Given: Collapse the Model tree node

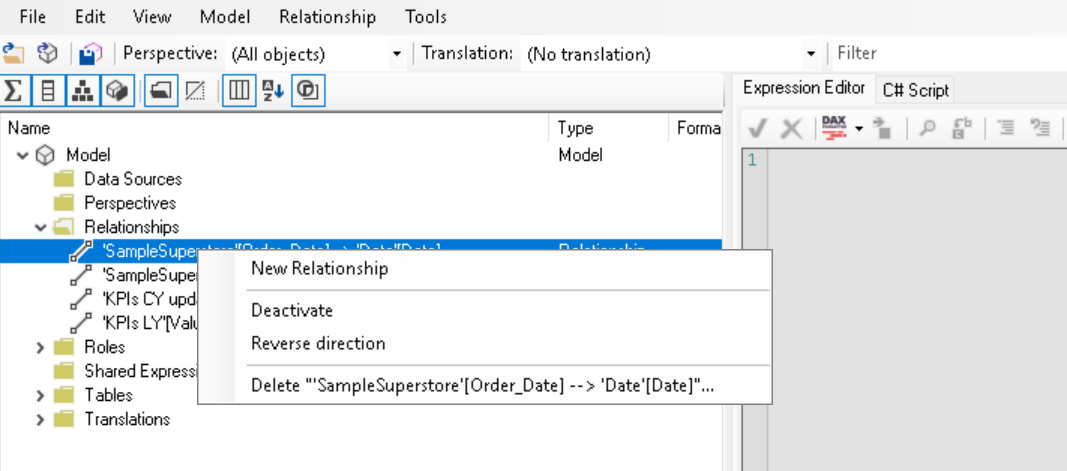Looking at the screenshot, I should [x=22, y=156].
